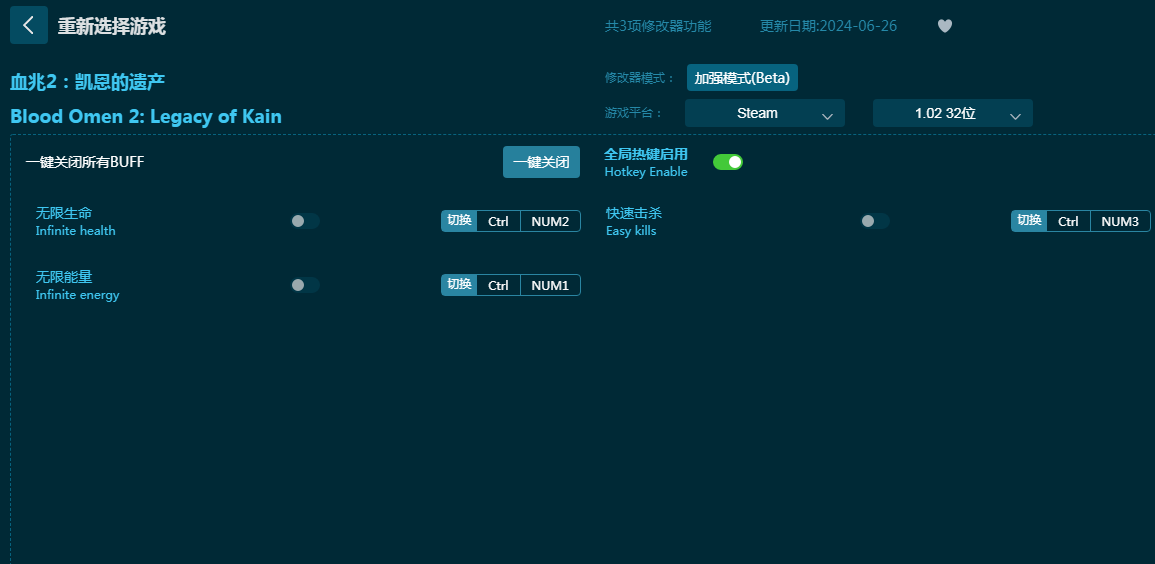The image size is (1155, 564).
Task: Click the NUM1 hotkey field
Action: (550, 285)
